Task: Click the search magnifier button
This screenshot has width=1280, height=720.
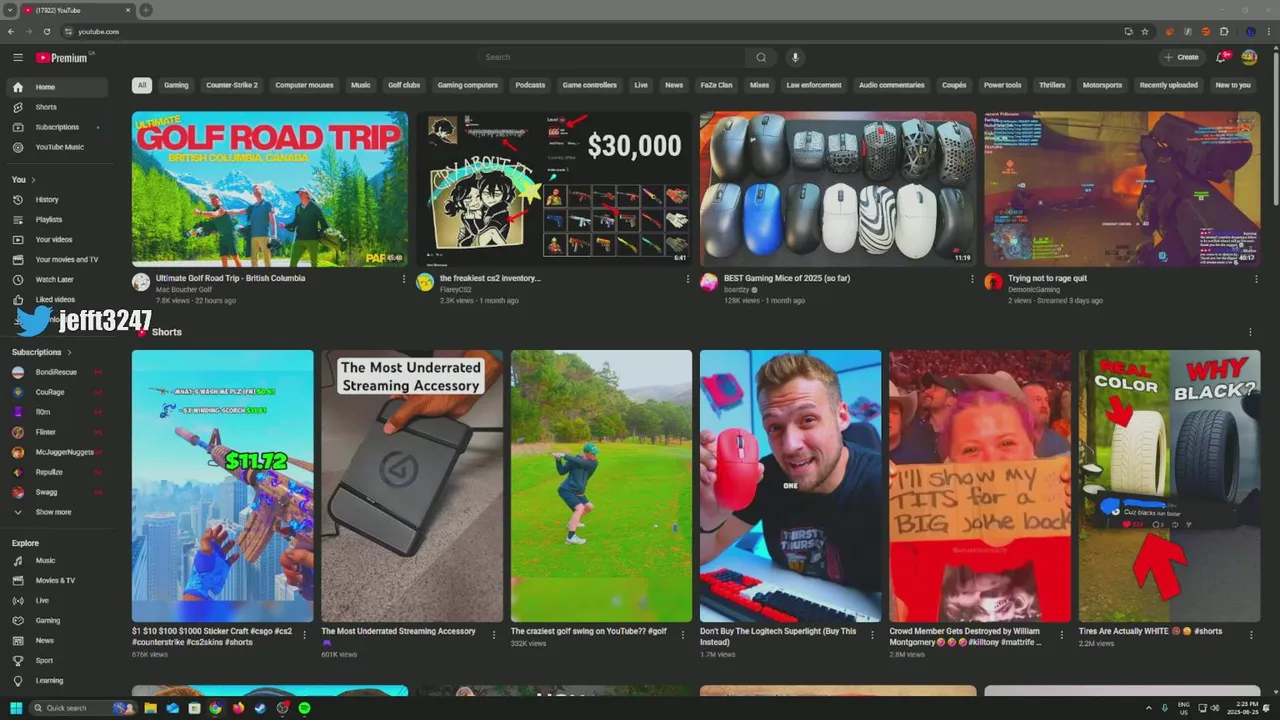Action: click(x=761, y=58)
